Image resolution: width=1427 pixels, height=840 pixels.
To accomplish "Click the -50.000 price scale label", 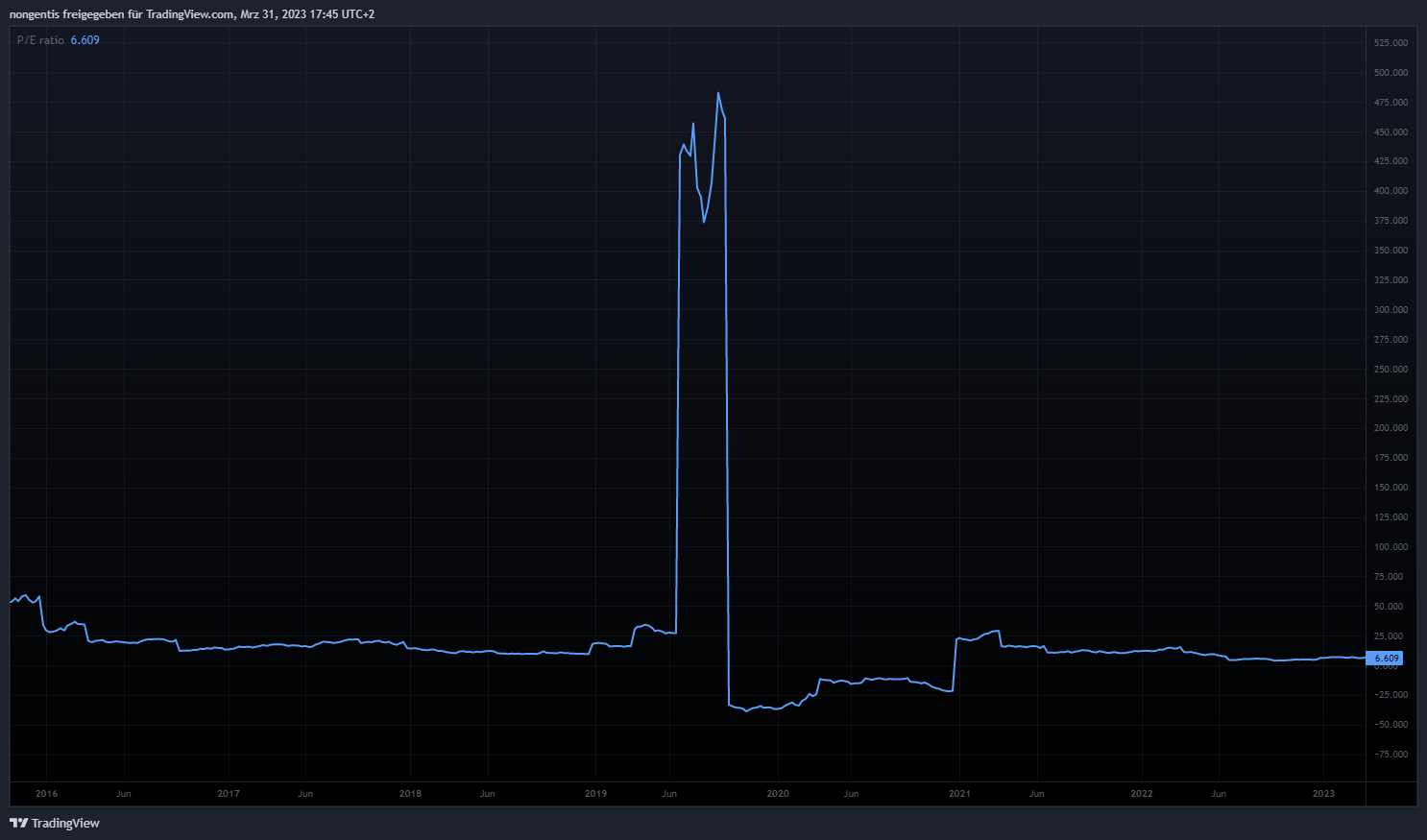I will click(x=1391, y=725).
